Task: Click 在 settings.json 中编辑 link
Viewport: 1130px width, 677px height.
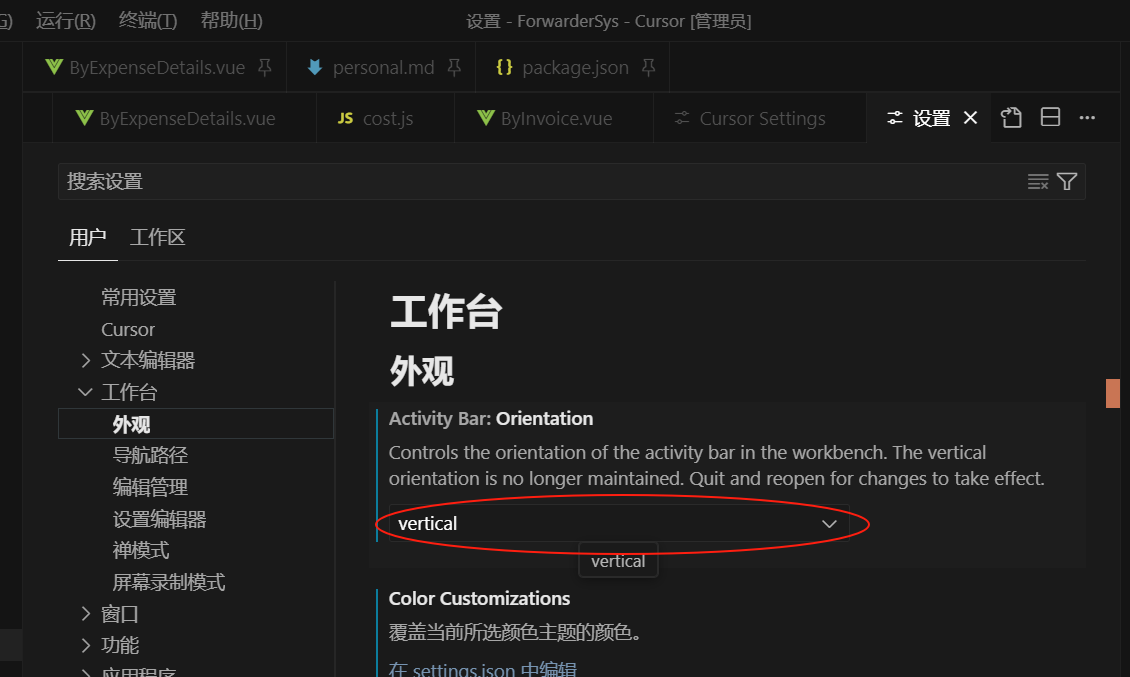Action: click(483, 670)
